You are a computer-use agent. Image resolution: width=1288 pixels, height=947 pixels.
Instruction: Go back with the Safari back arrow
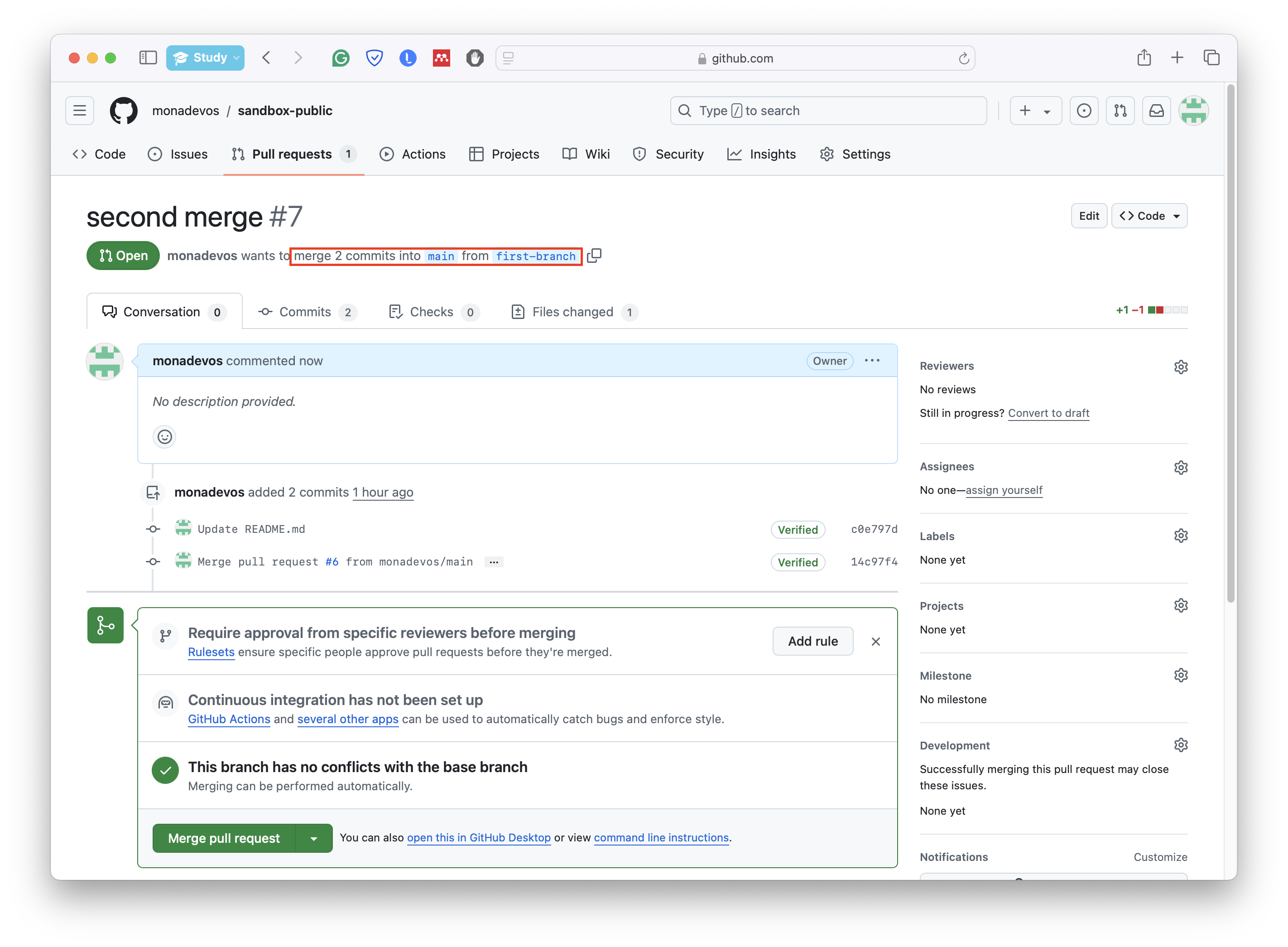(266, 58)
